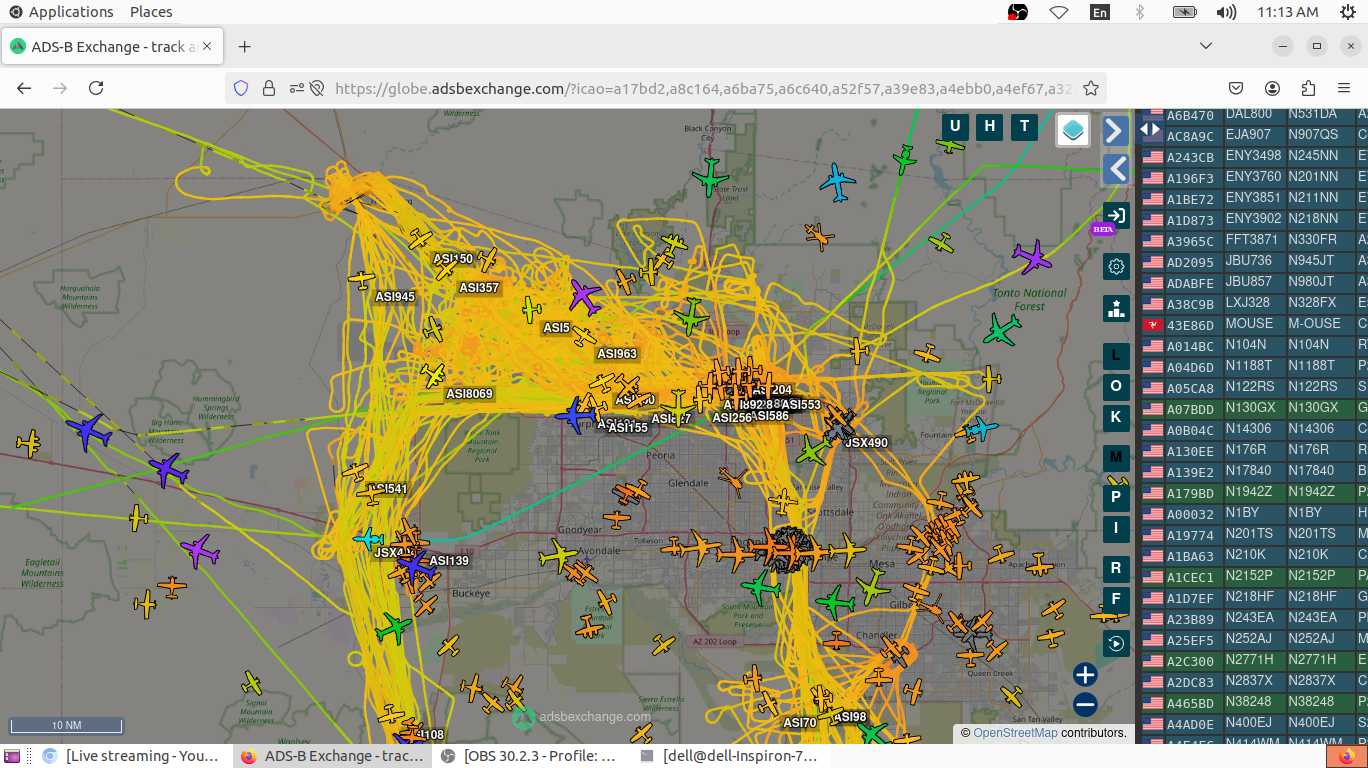
Task: Toggle the O map option button
Action: click(x=1116, y=386)
